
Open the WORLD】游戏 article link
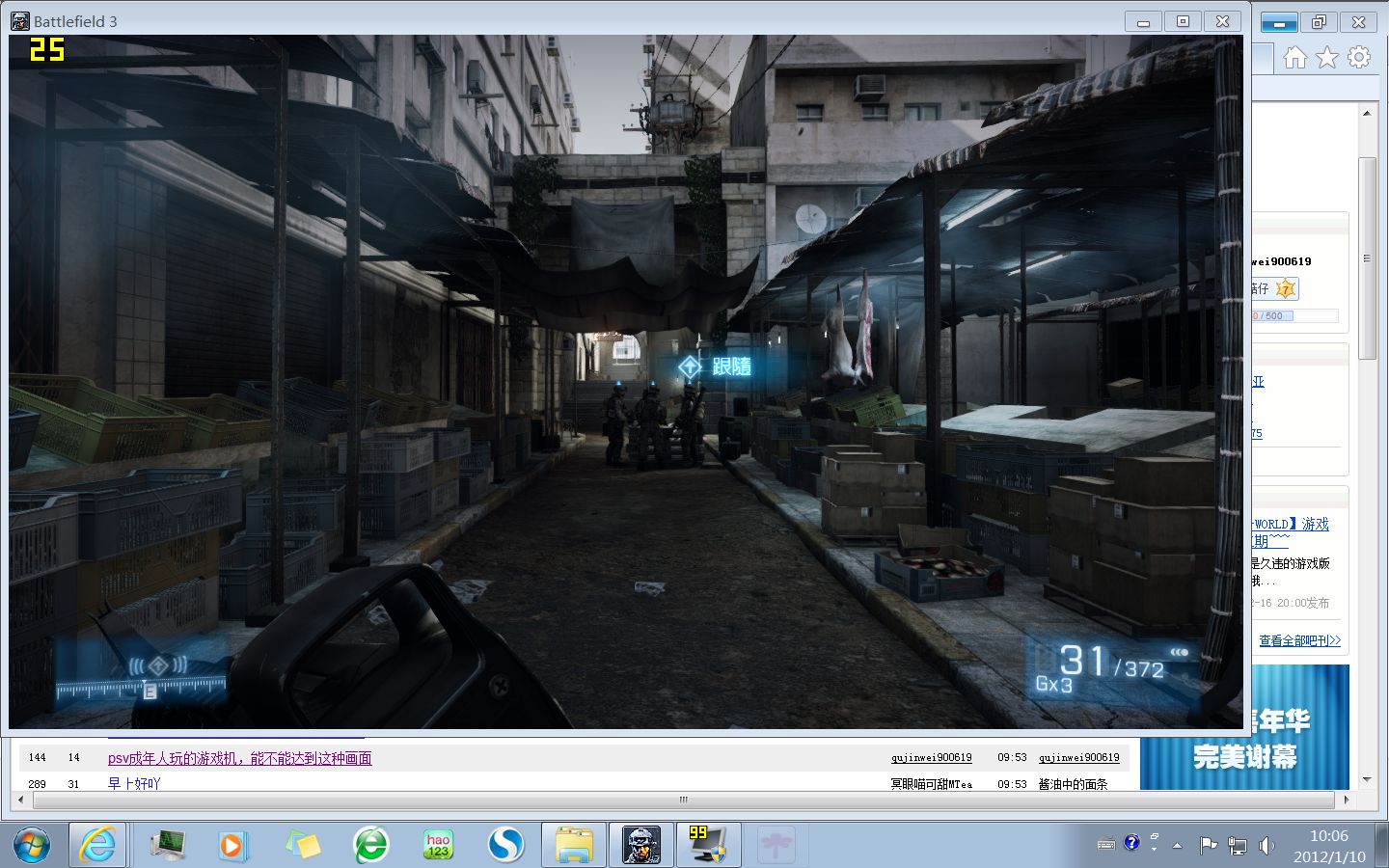1291,524
